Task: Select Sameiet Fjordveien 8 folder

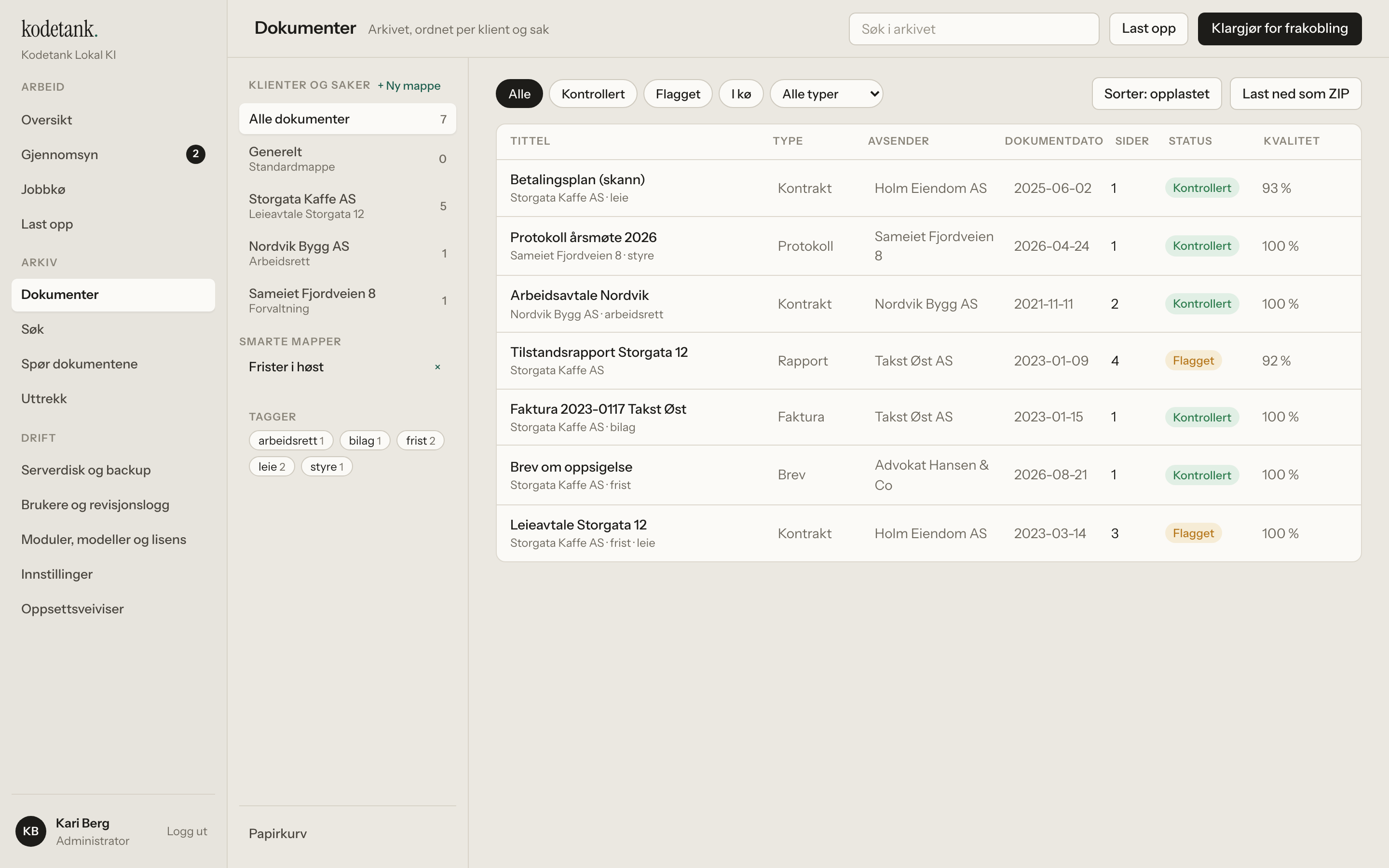Action: tap(347, 300)
